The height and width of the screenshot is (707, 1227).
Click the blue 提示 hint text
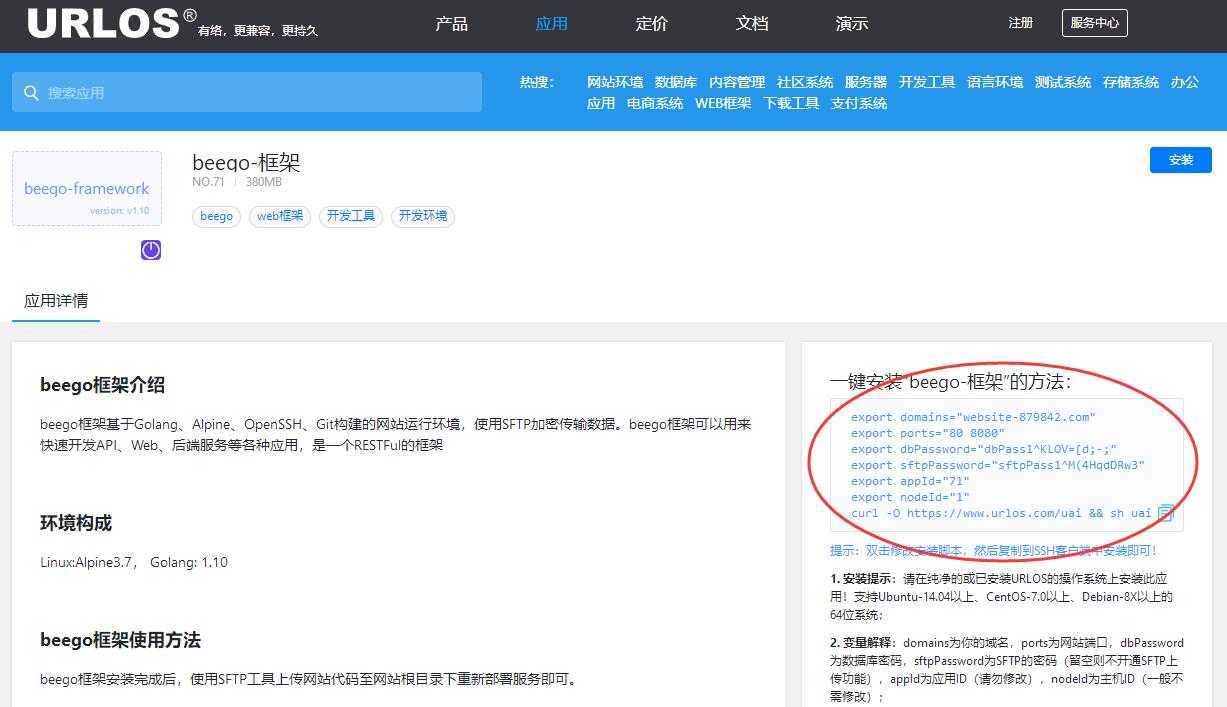(993, 551)
